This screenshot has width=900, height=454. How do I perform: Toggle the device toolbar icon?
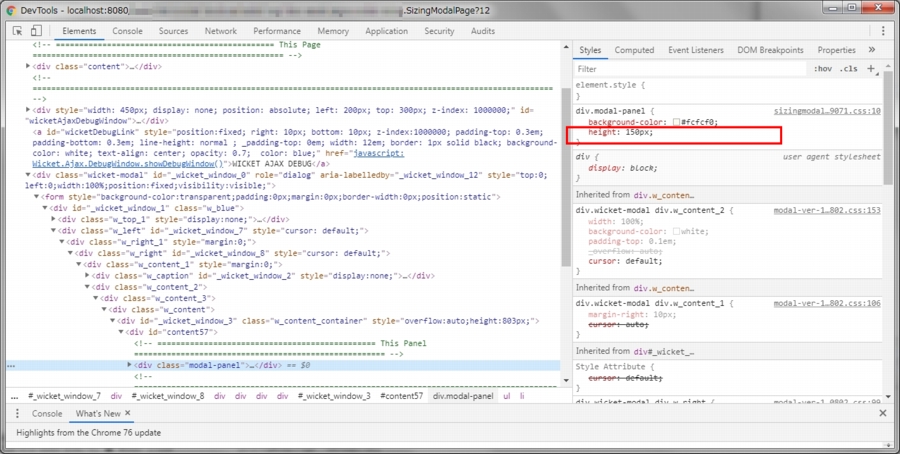click(x=36, y=31)
